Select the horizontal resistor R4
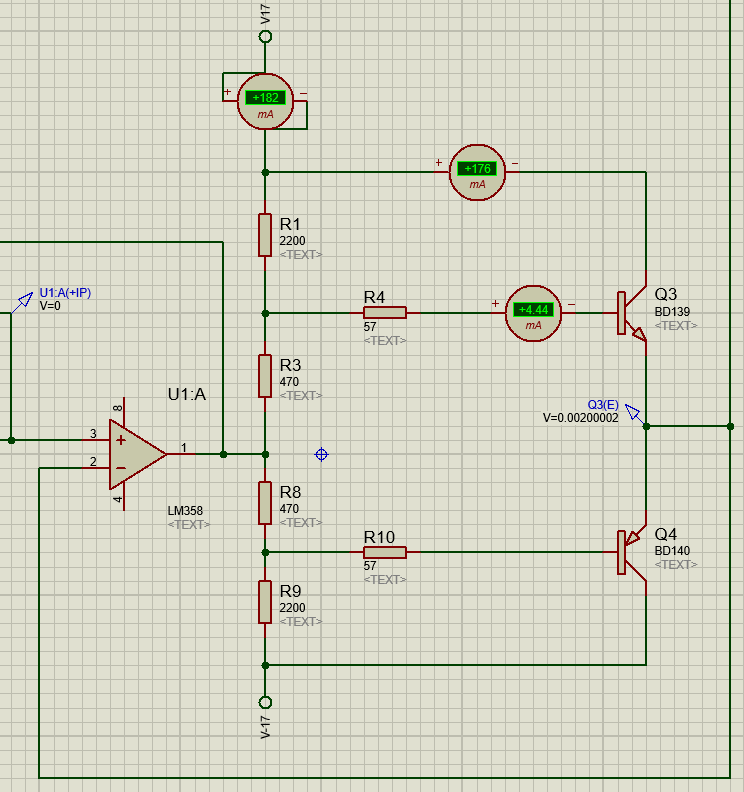 point(385,313)
